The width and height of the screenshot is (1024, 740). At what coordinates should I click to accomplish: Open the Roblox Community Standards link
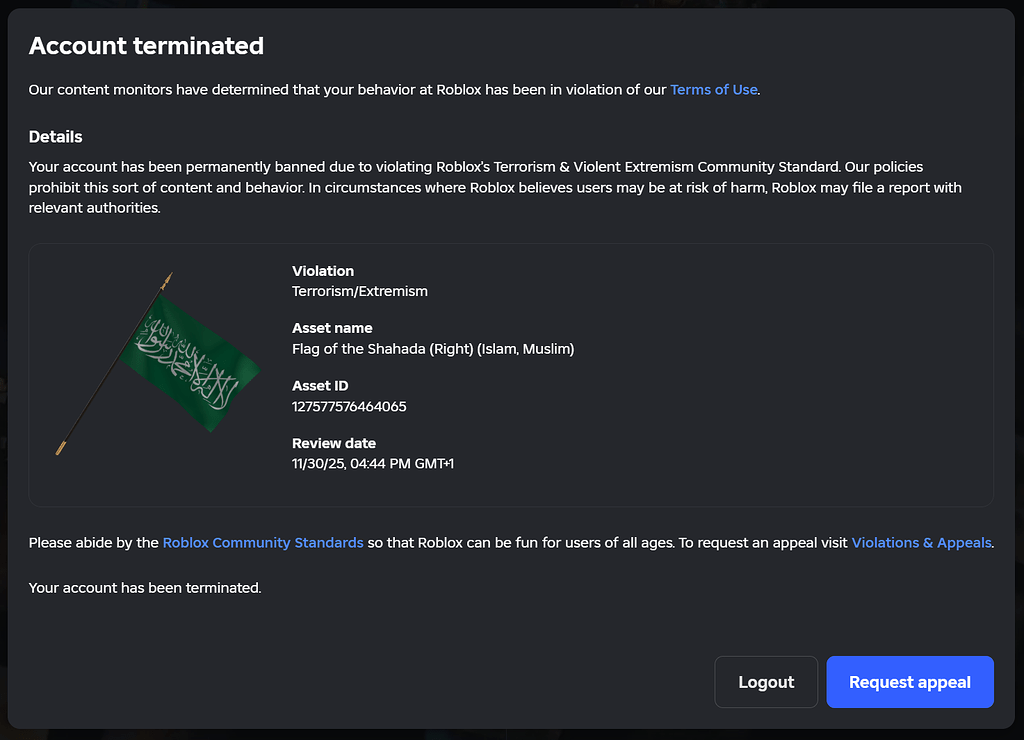coord(263,542)
